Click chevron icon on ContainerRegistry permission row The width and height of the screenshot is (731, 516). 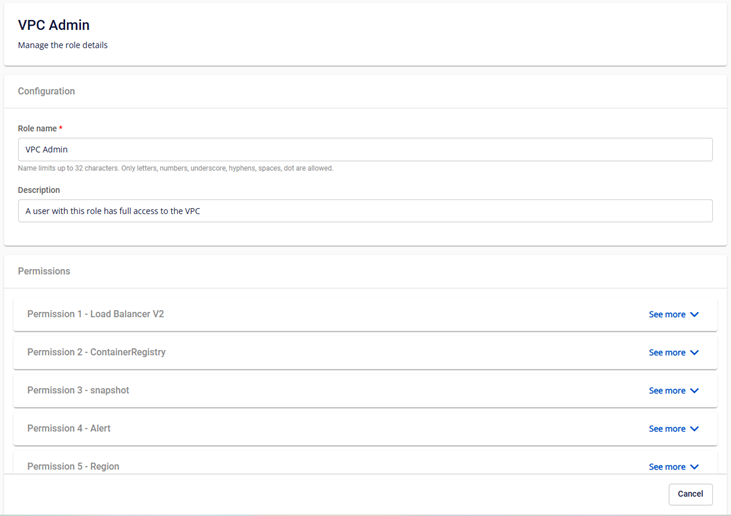[x=694, y=352]
